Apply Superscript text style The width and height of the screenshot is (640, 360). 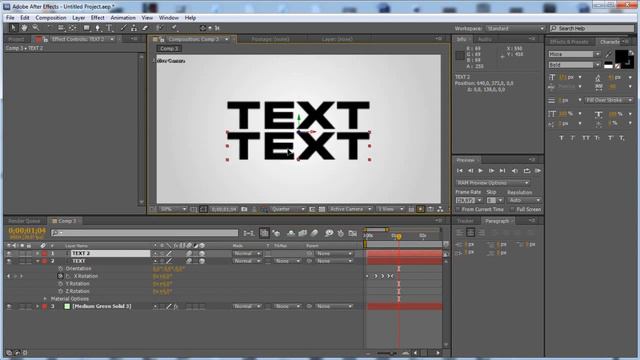pos(611,138)
